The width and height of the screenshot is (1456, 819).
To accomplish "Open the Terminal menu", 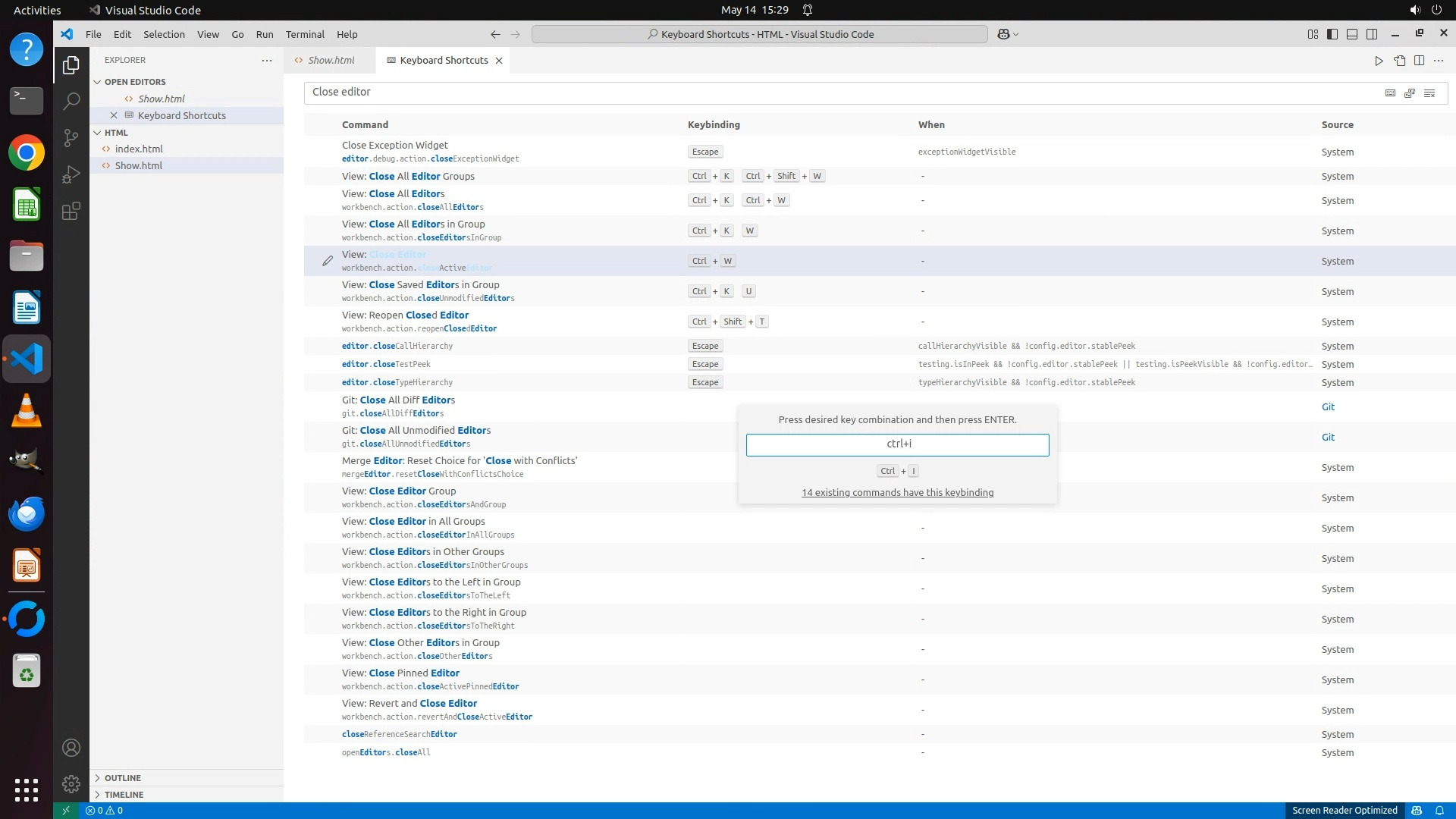I will coord(305,34).
